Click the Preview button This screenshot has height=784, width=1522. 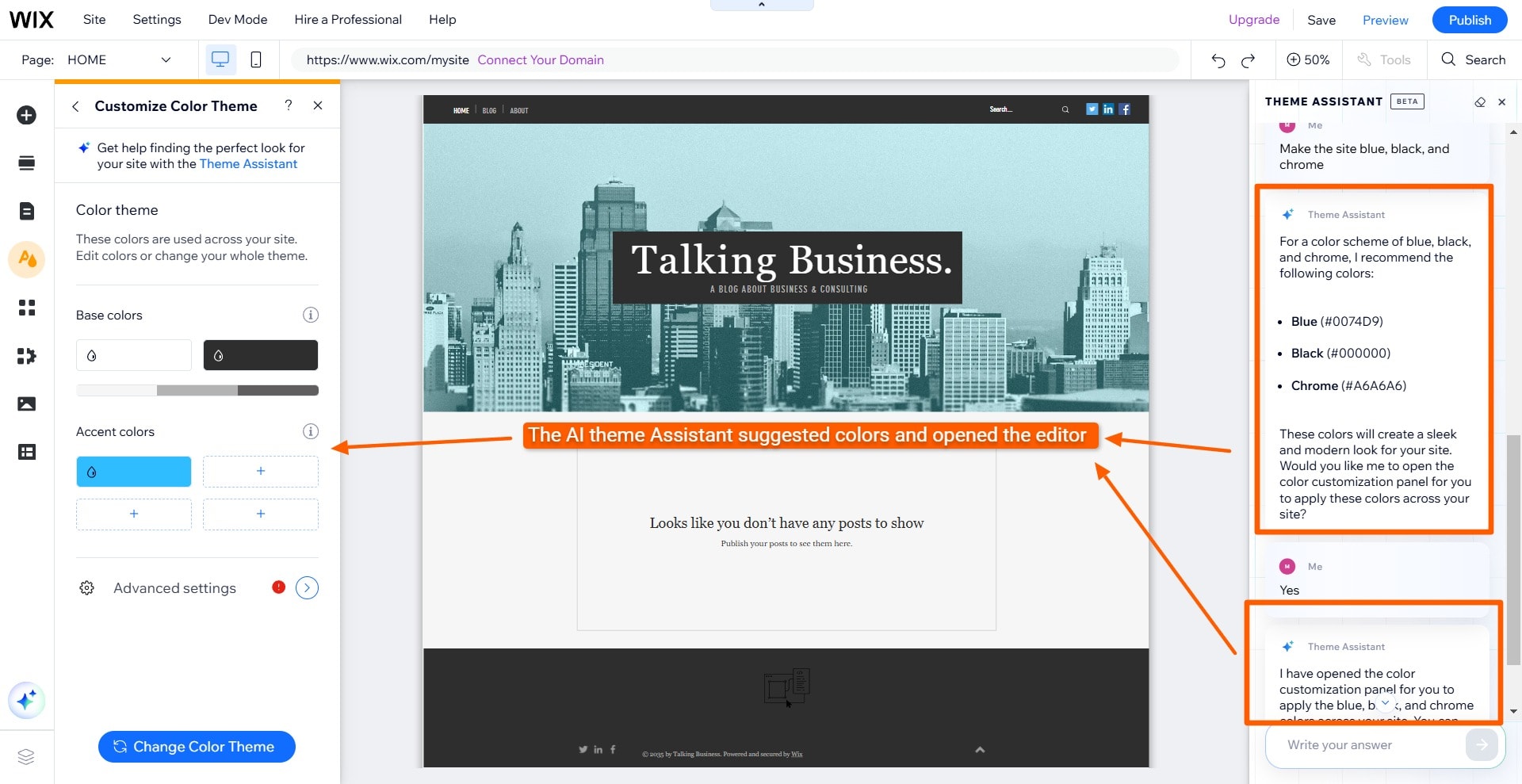tap(1386, 21)
